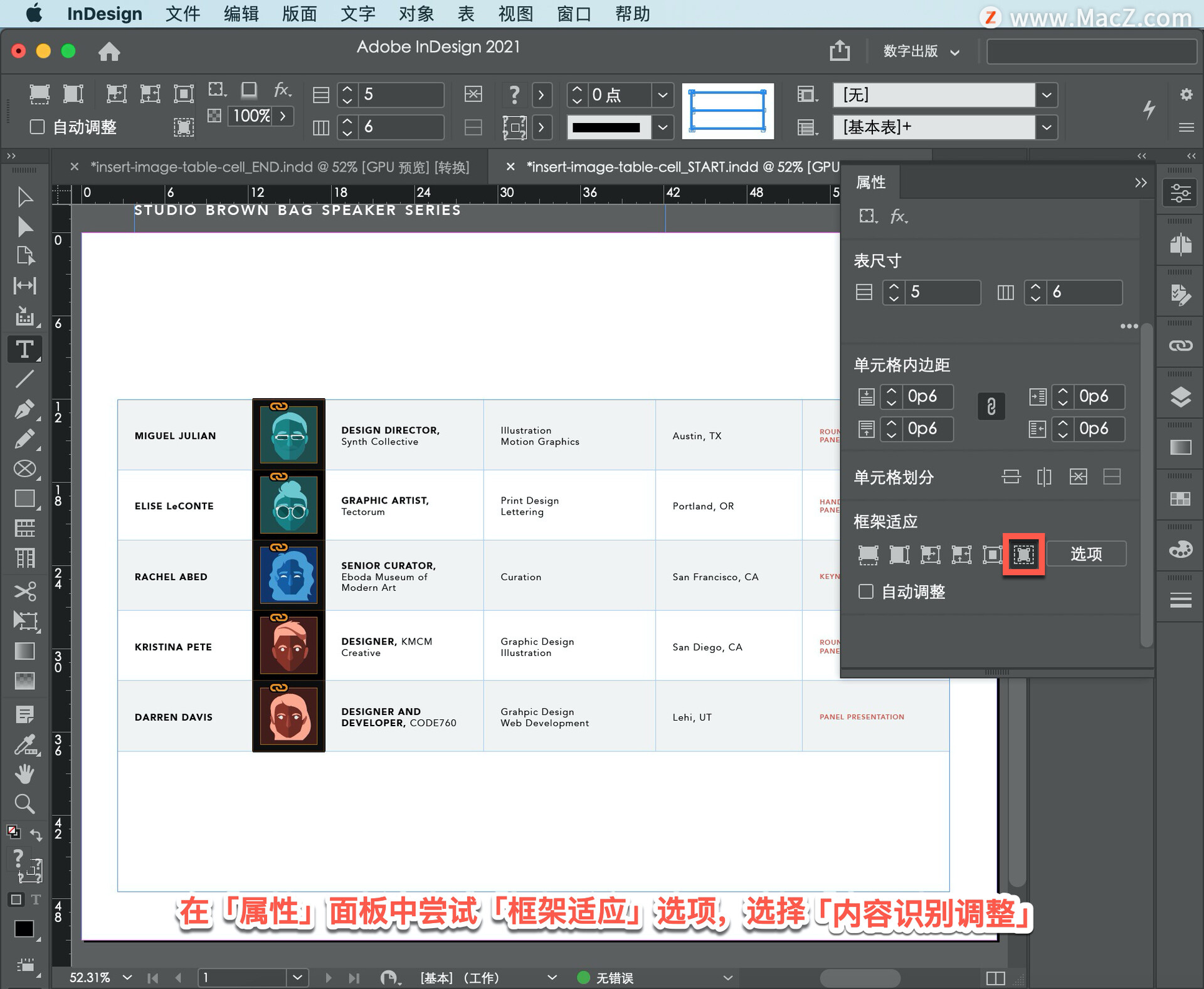Select the Selection tool arrow
The height and width of the screenshot is (989, 1204).
pos(24,197)
